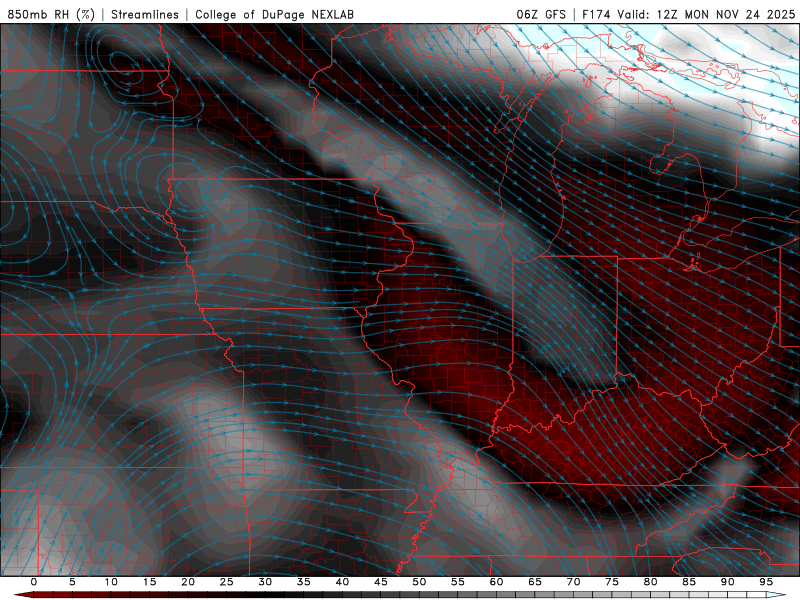Click the colorbar label "25"
Image resolution: width=800 pixels, height=600 pixels.
(x=227, y=582)
